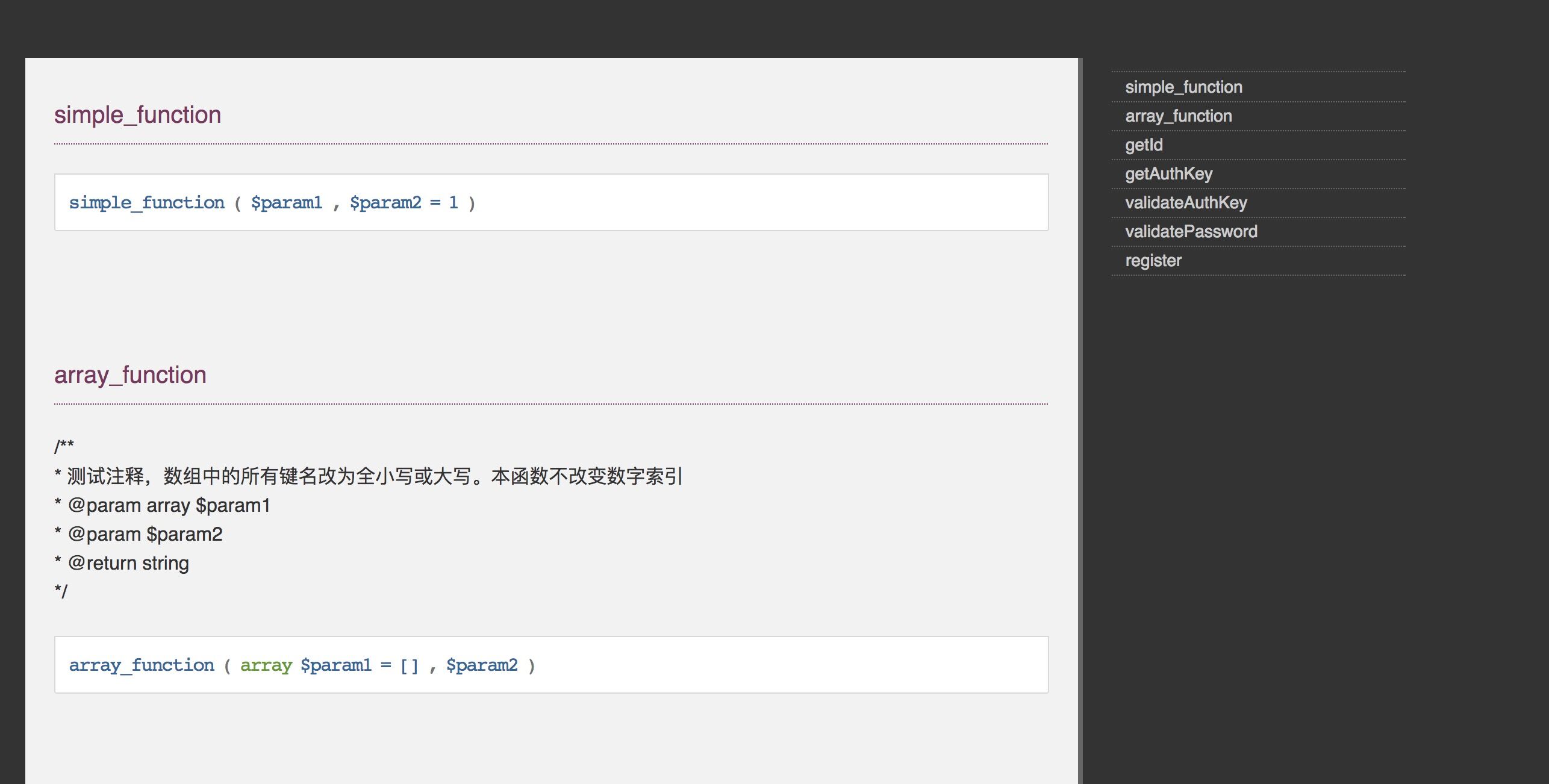
Task: Click $param2 in array_function signature
Action: [482, 665]
